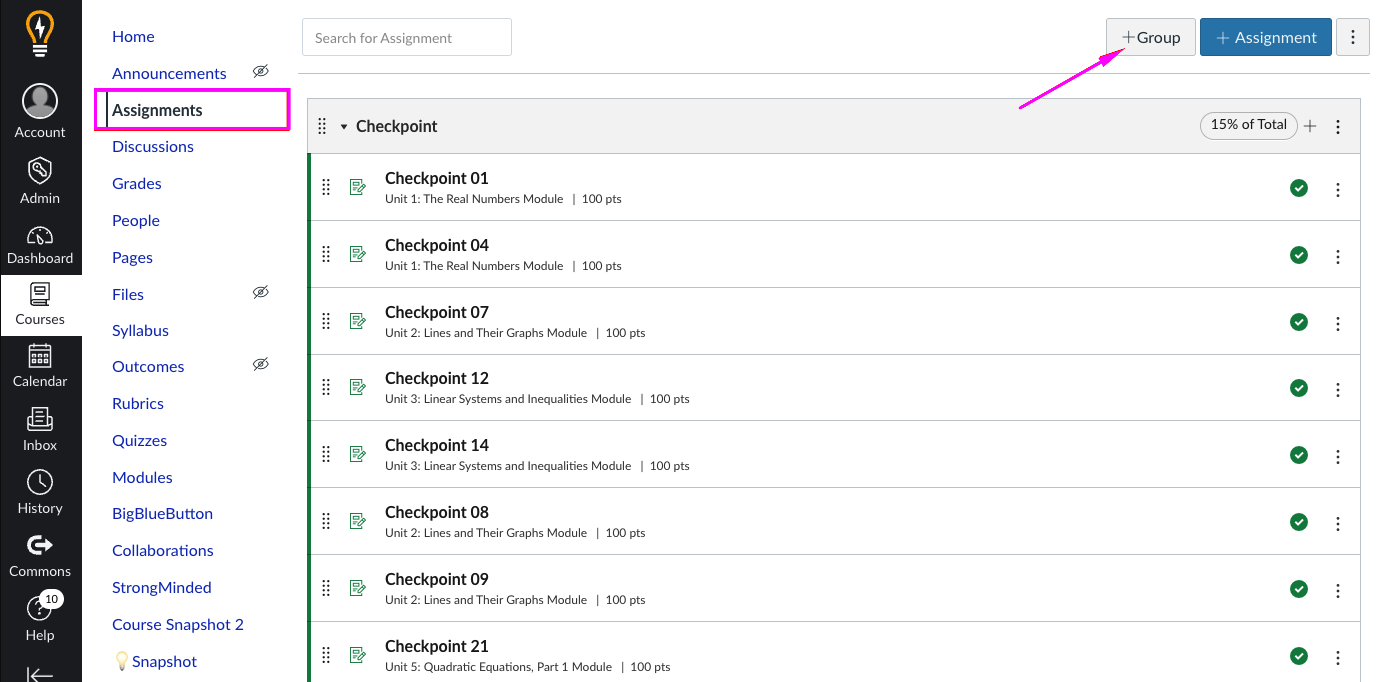Toggle published status of Checkpoint 01
The image size is (1389, 682).
1299,187
